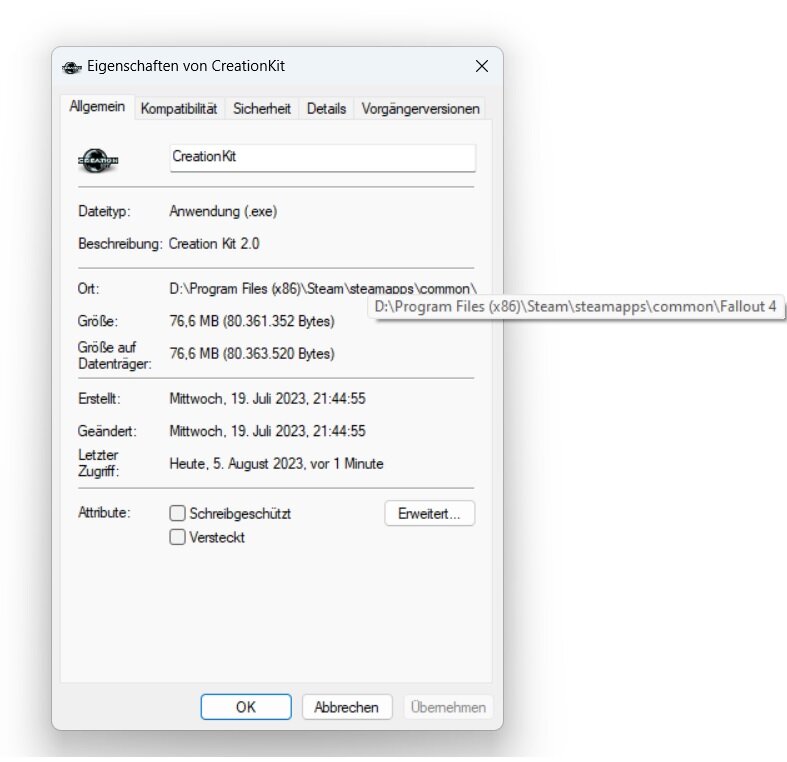Click the 'Letzter Zugriff:' label
Viewport: 787px width, 762px height.
pos(98,463)
